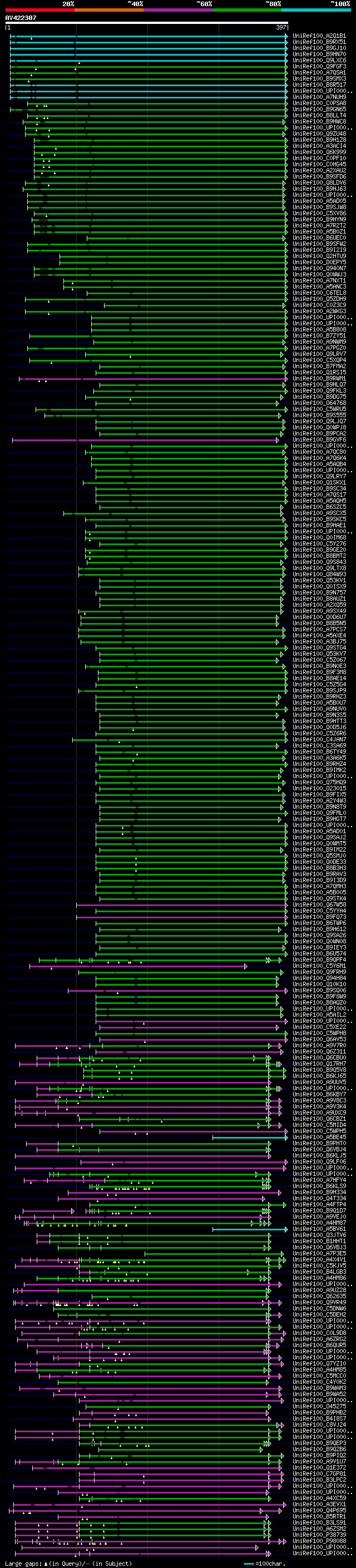The image size is (356, 1568).
Task: Click the green ~80% identity legend segment
Action: [247, 11]
